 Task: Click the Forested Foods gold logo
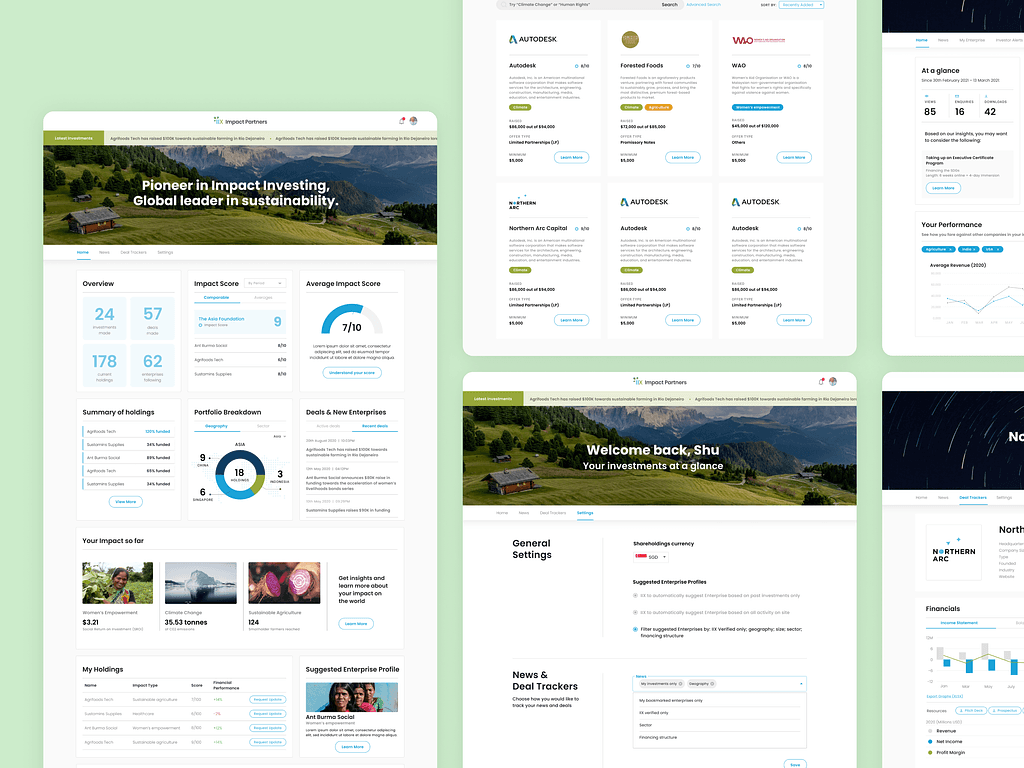click(x=630, y=40)
